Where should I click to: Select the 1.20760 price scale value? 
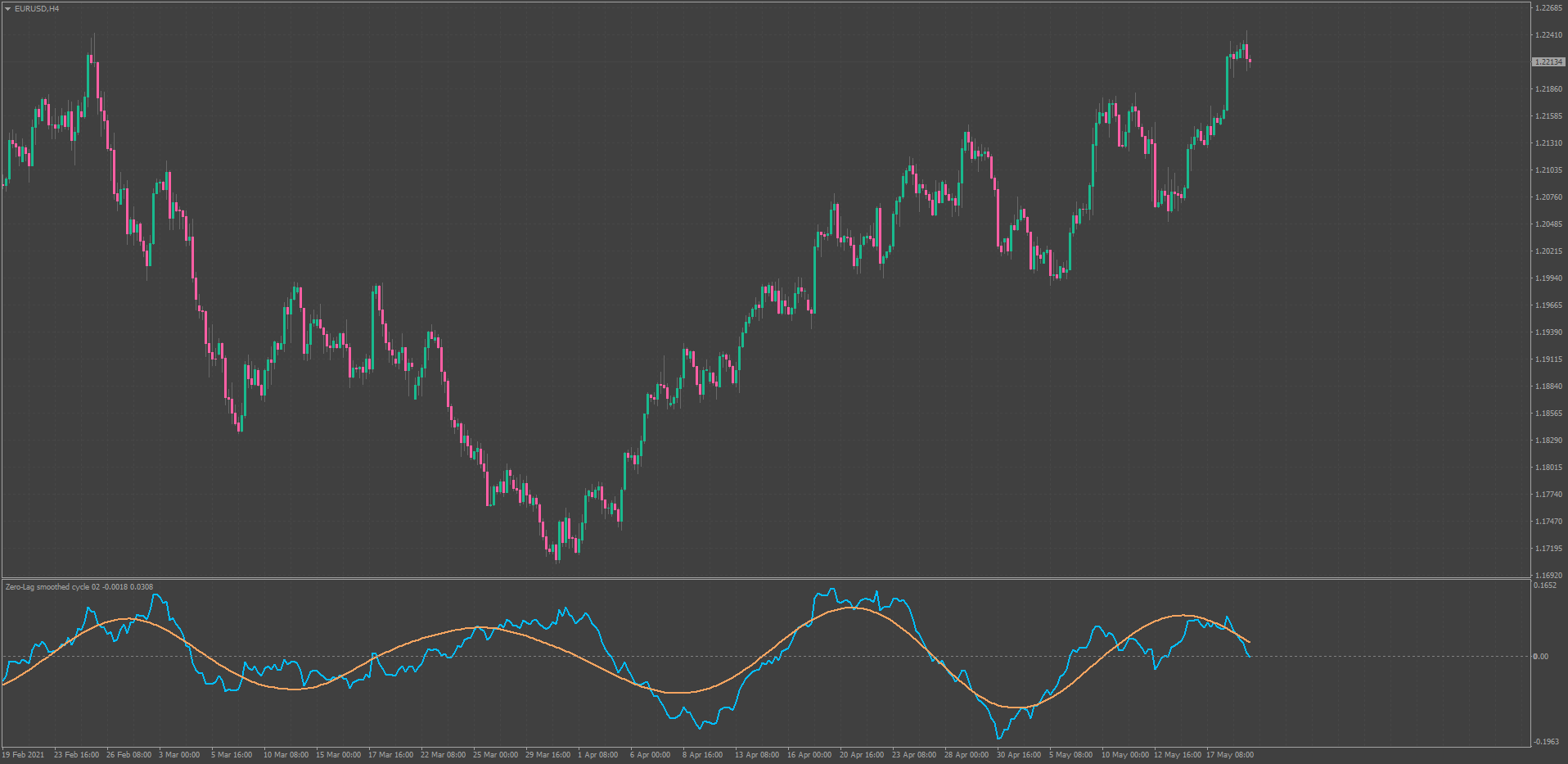pos(1549,197)
